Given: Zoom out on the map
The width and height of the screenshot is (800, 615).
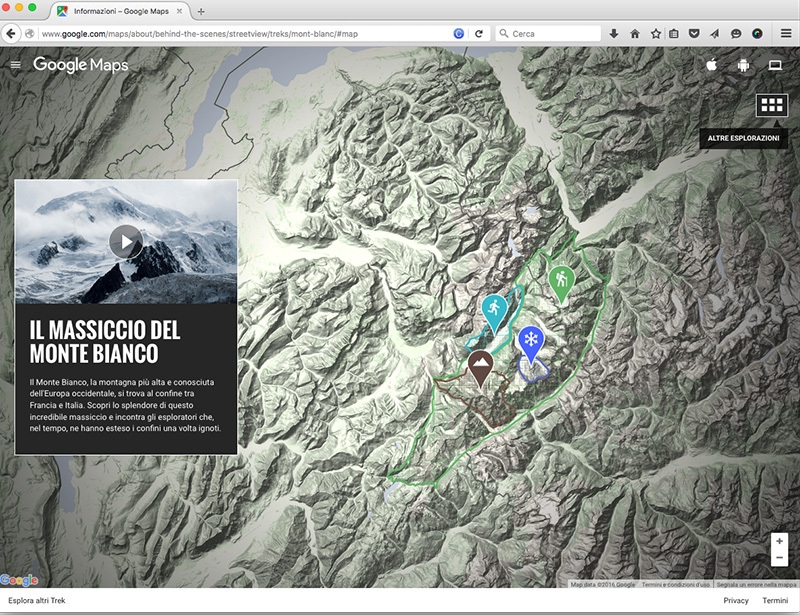Looking at the screenshot, I should click(779, 557).
